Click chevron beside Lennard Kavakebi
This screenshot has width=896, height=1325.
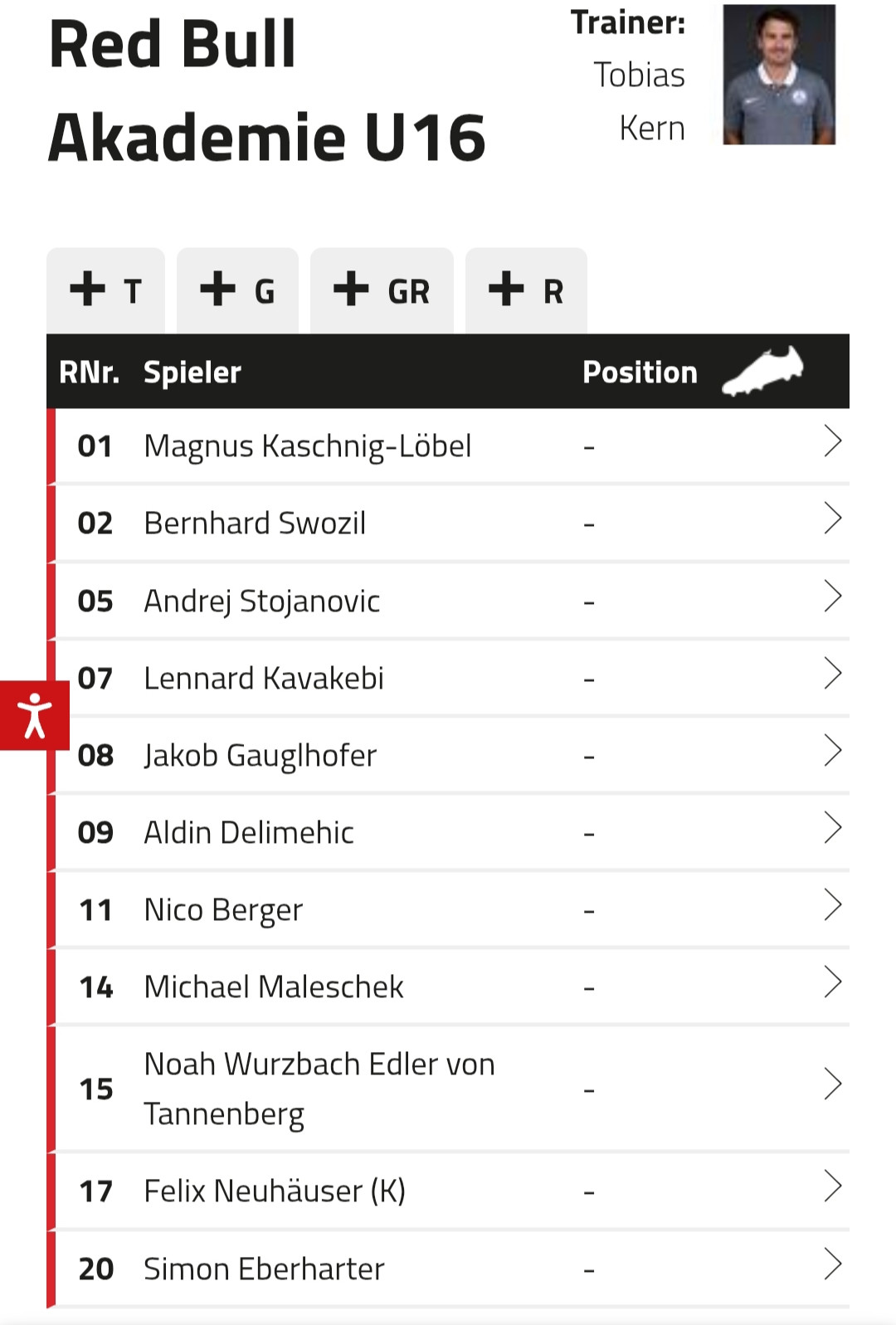click(832, 673)
